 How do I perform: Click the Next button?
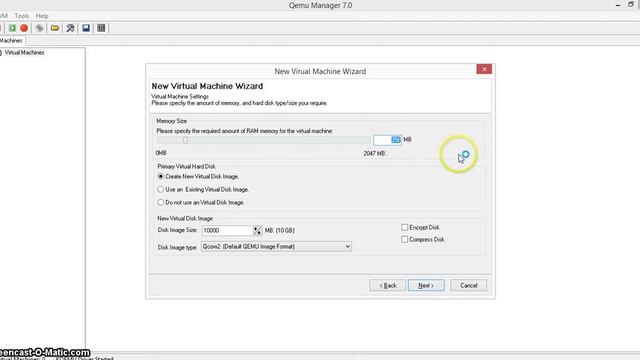click(426, 285)
